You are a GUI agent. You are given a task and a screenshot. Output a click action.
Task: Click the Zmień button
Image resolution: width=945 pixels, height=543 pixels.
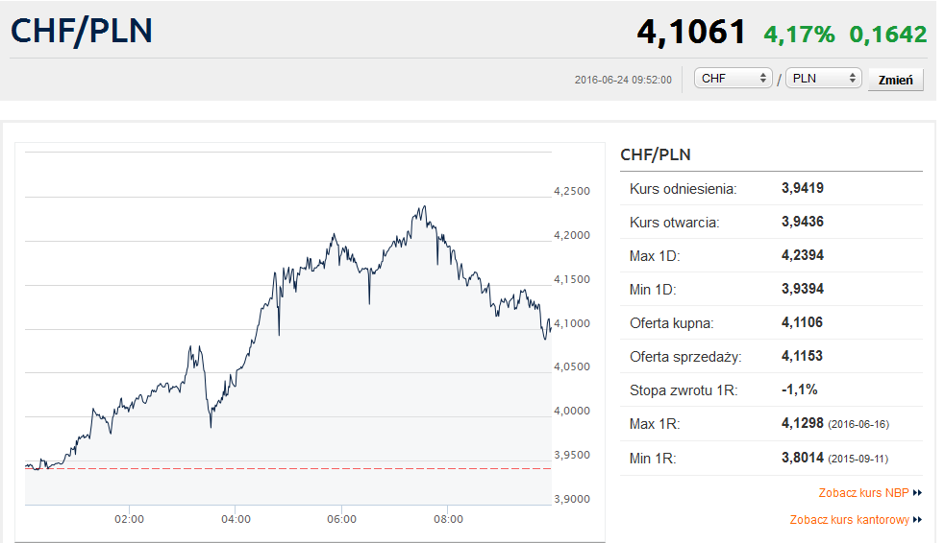pos(896,80)
